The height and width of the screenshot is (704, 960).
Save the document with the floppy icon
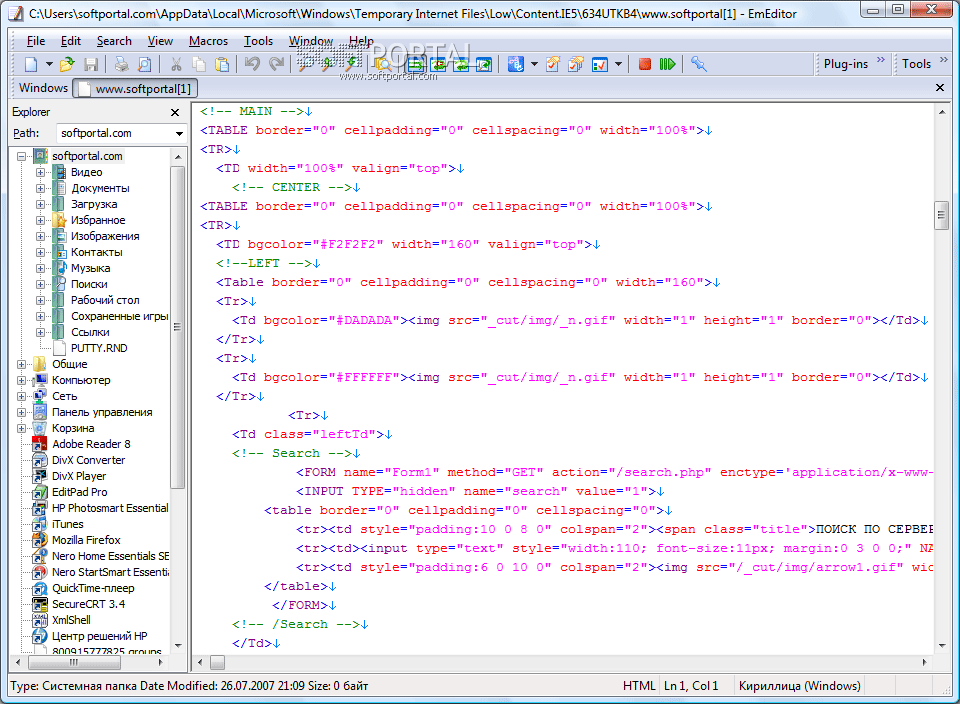point(91,64)
